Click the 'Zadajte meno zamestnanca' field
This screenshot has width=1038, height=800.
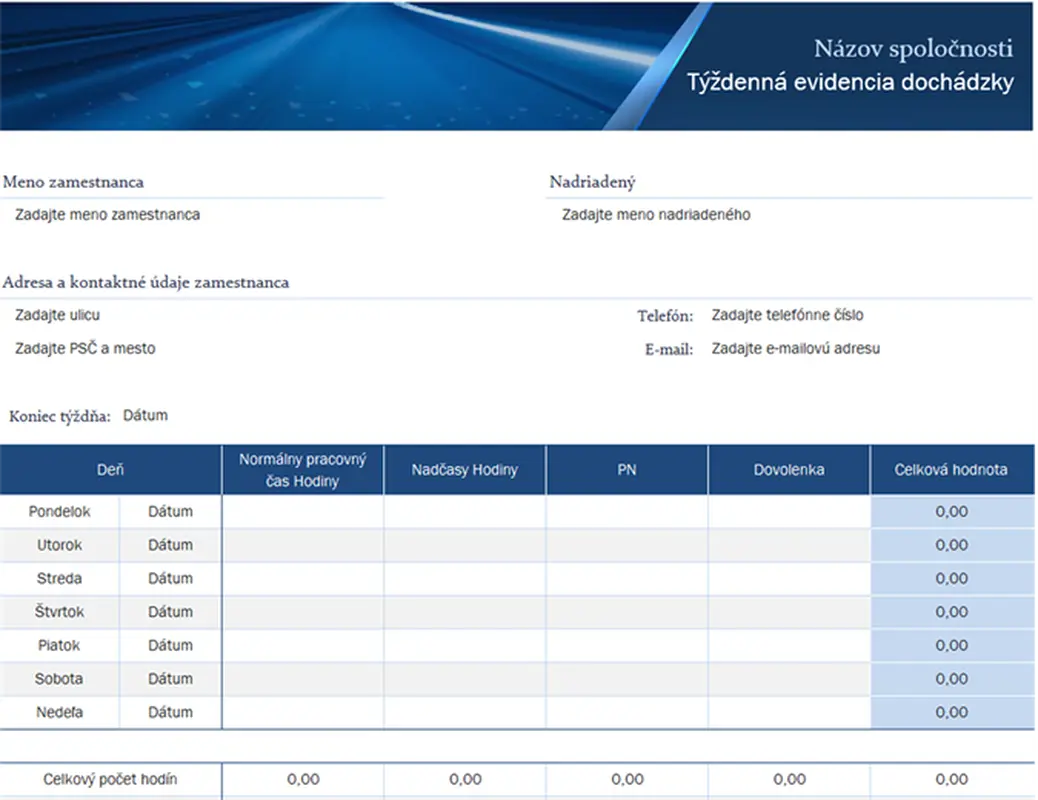point(107,215)
